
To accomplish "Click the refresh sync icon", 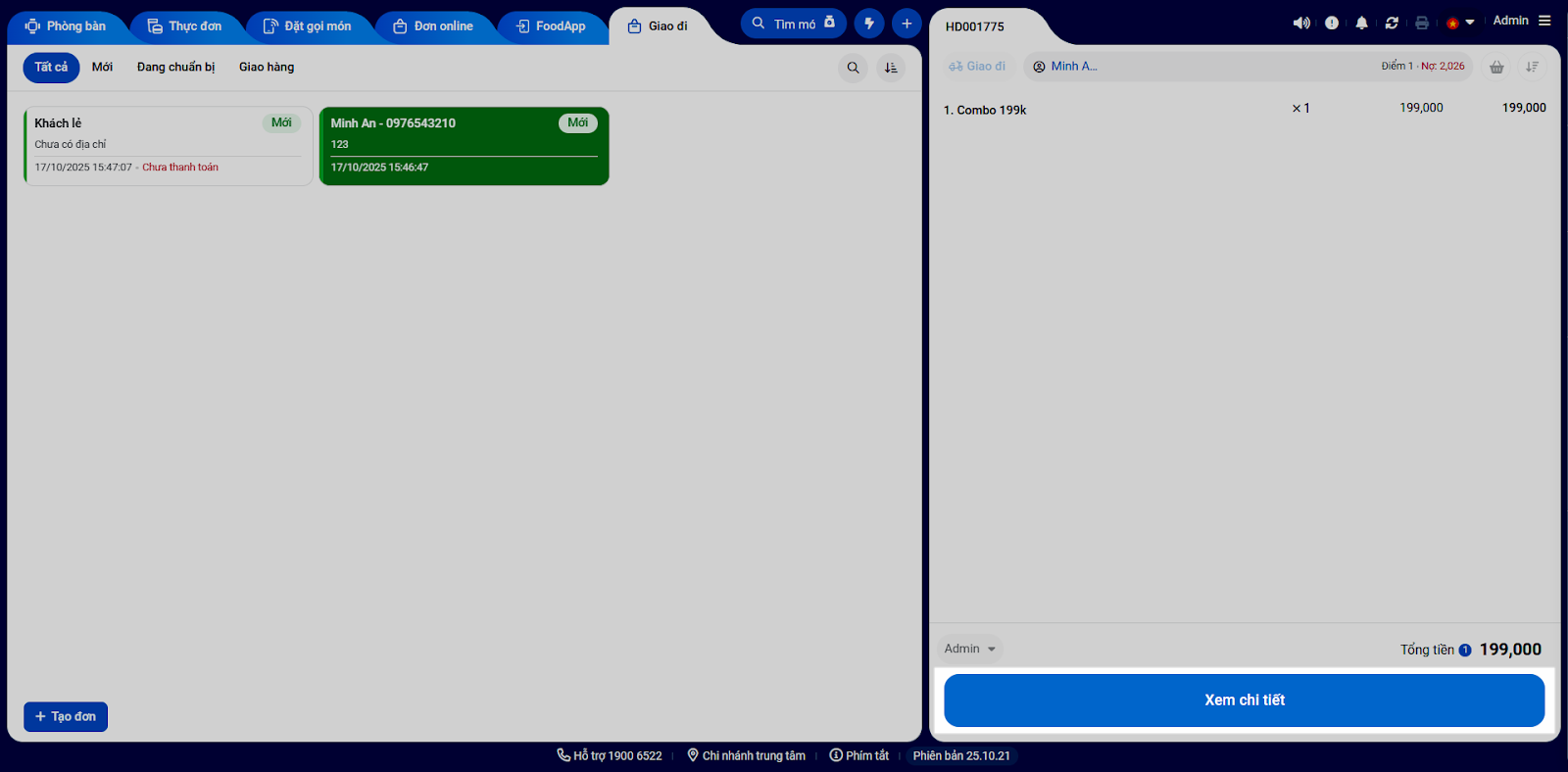I will tap(1392, 23).
